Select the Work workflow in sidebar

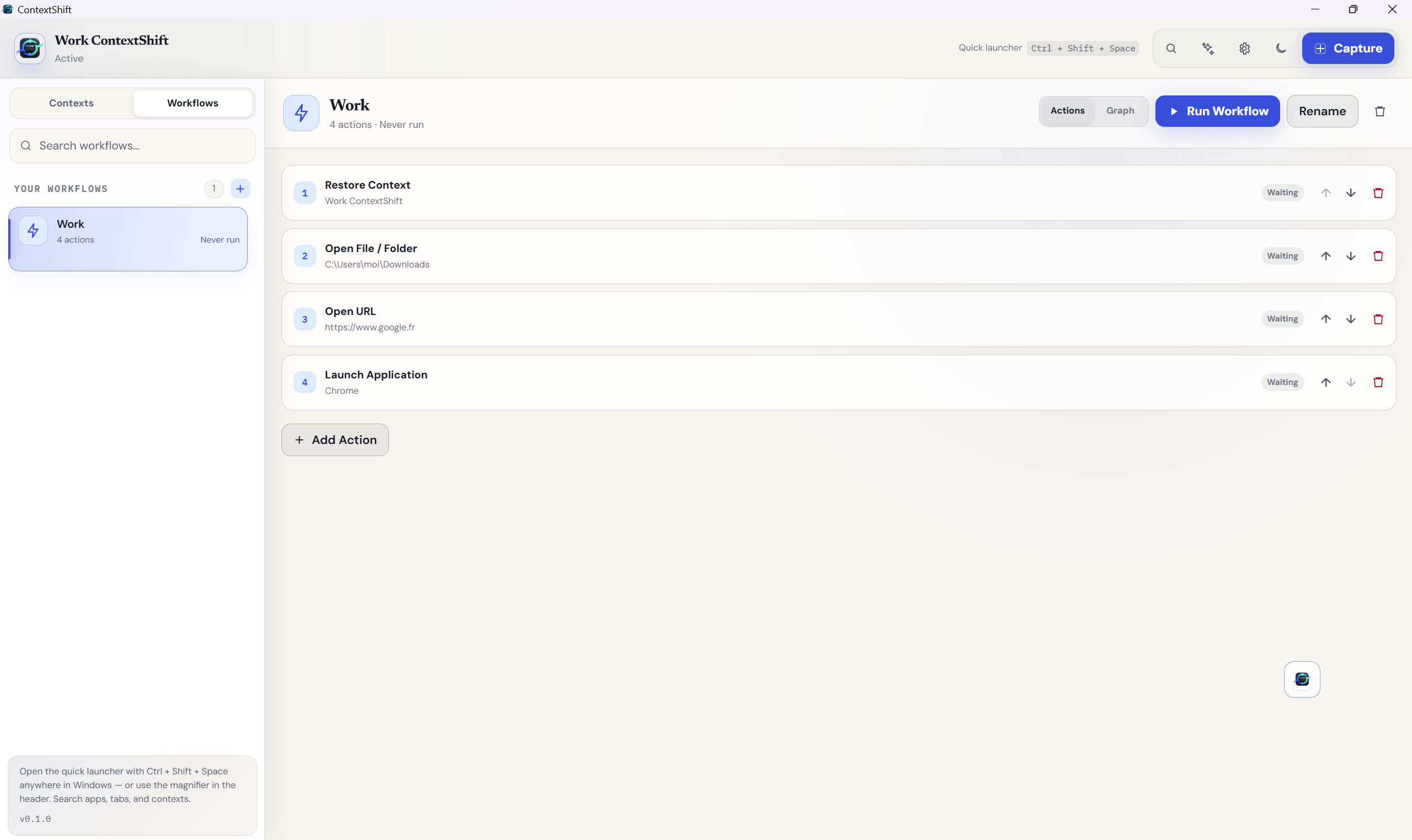(x=128, y=239)
